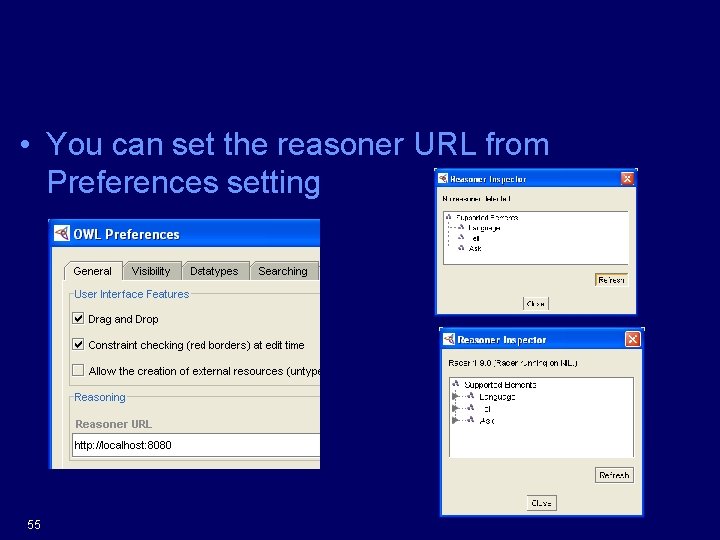Click the upper Reasoner Inspector window icon
The image size is (720, 540).
(443, 178)
